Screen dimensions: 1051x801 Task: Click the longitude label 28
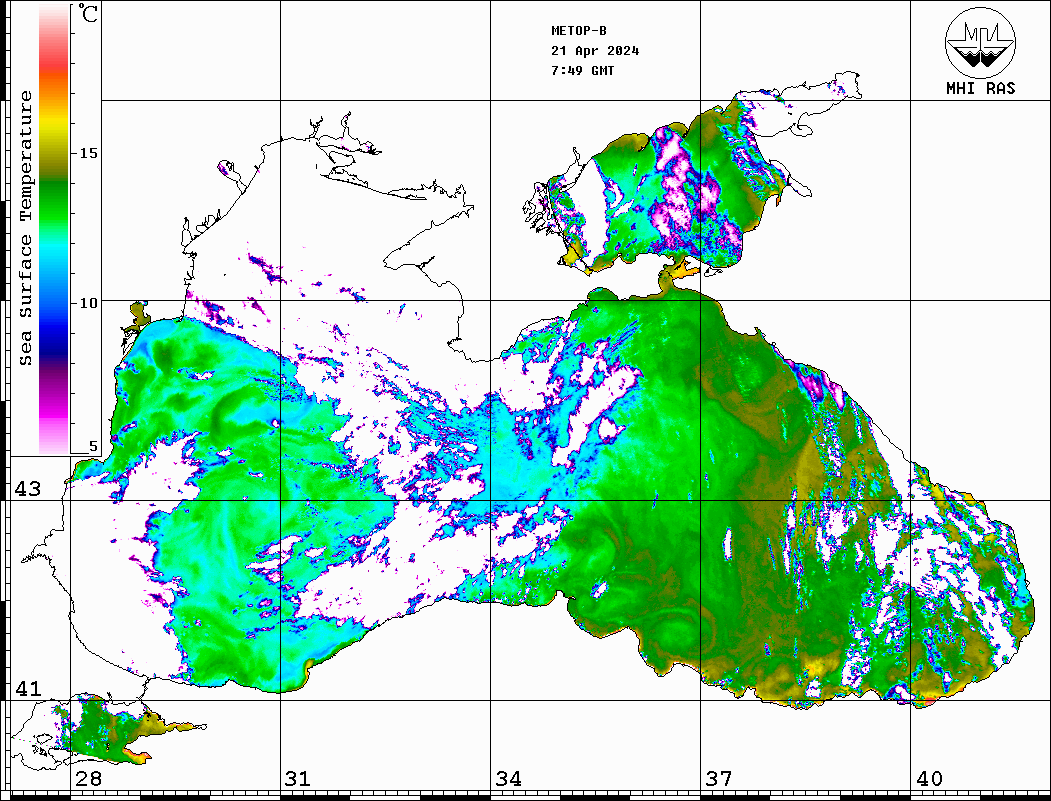pos(88,778)
